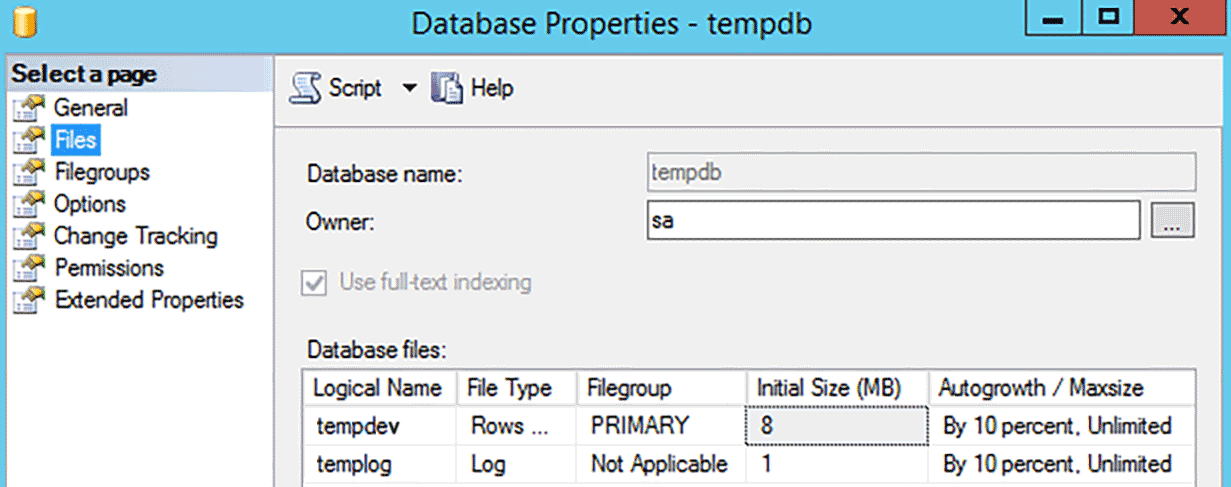
Task: Click the Options page icon
Action: tap(29, 203)
